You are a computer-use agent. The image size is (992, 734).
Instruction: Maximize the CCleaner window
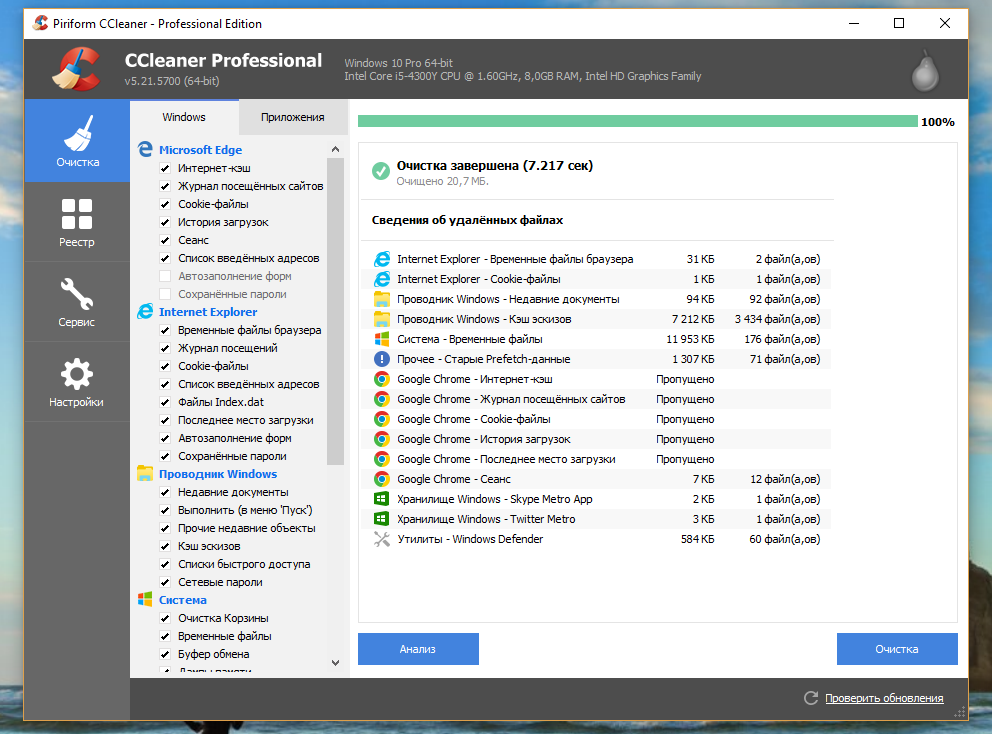[x=899, y=23]
